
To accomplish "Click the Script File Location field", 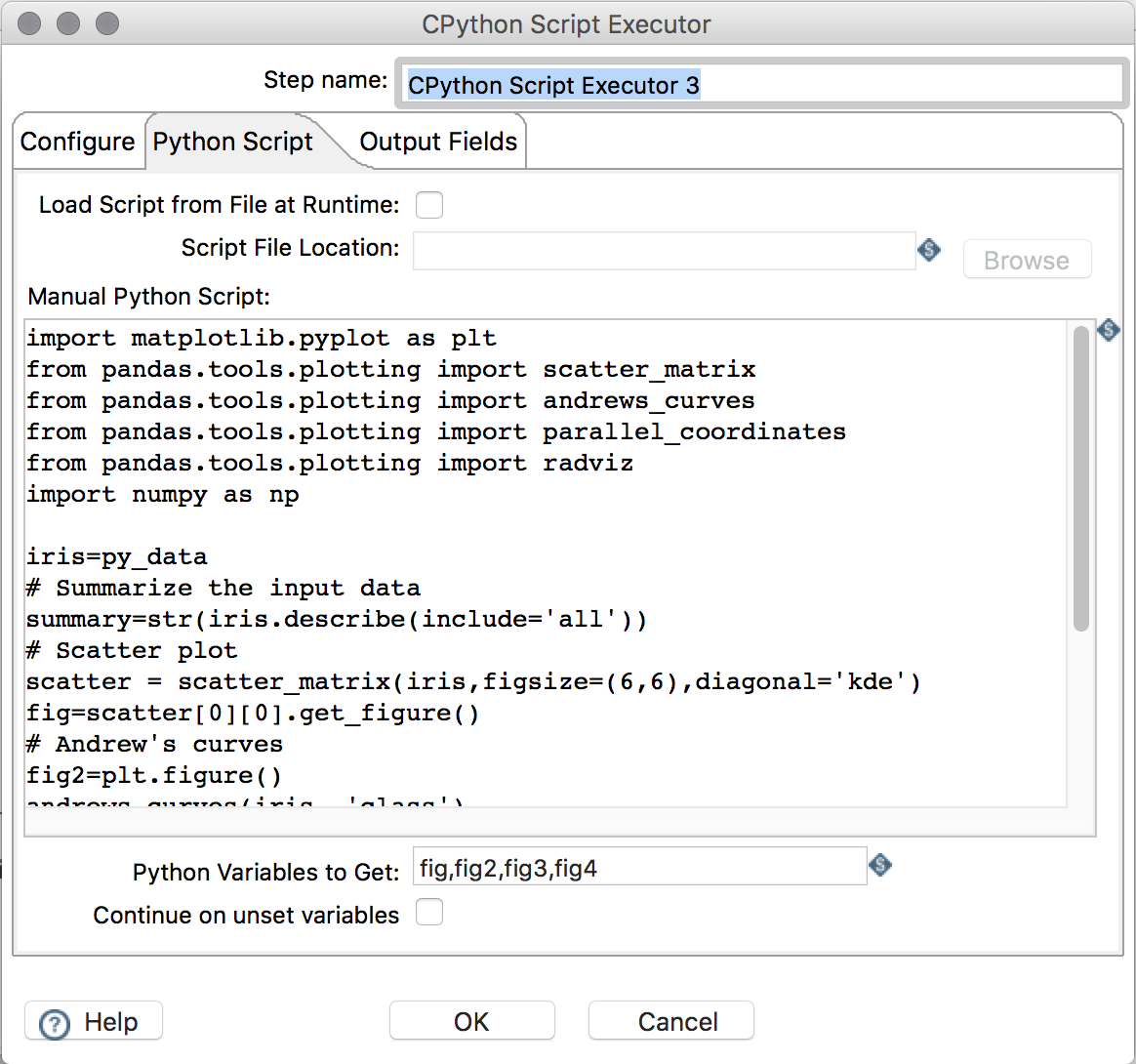I will (x=665, y=251).
